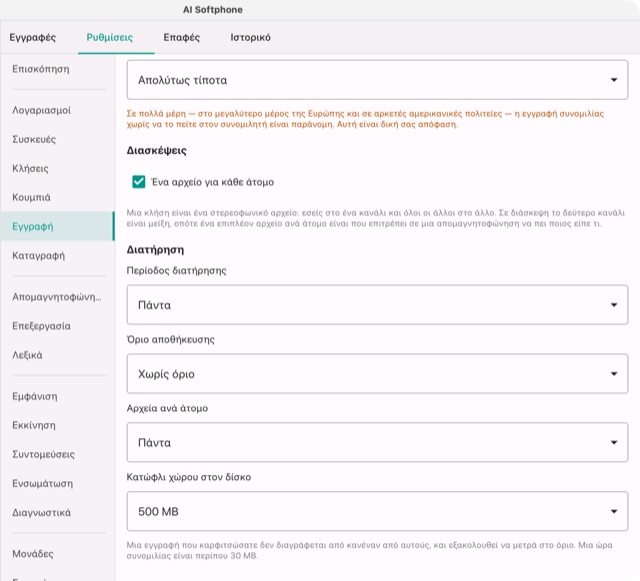Click the stereo file explanation paragraph under Διασκέψεις

tap(376, 218)
